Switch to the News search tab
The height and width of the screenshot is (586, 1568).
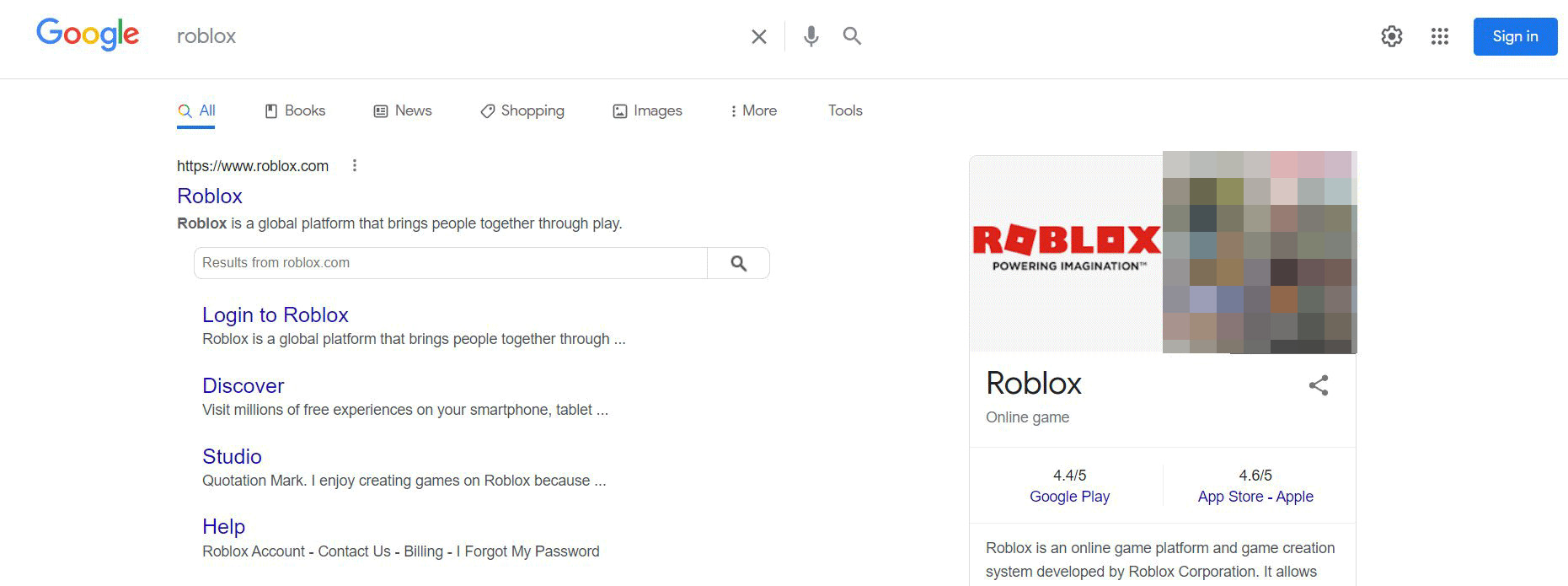point(403,110)
